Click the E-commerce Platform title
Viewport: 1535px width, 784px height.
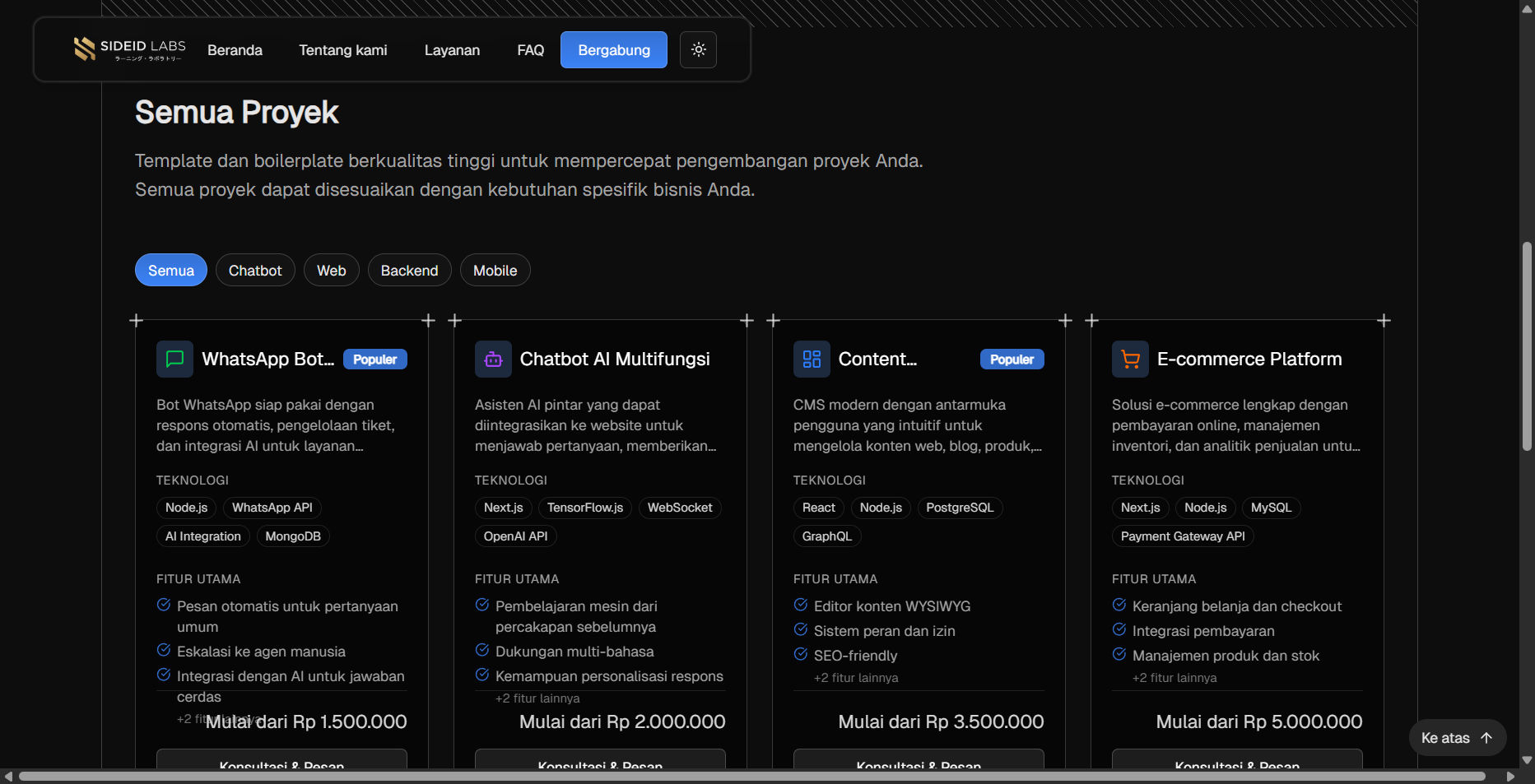coord(1249,359)
